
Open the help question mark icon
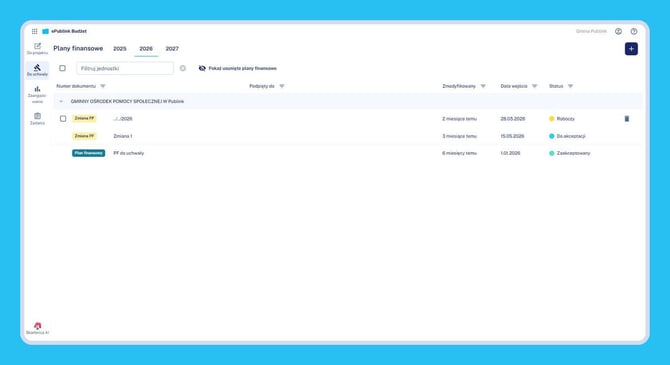[x=634, y=31]
